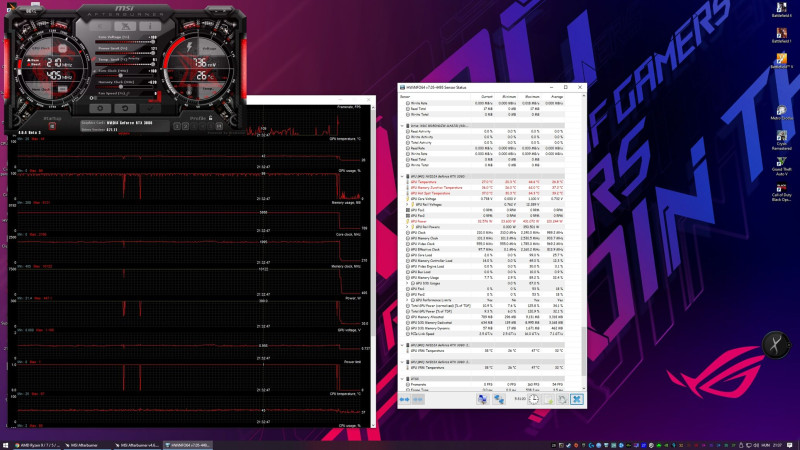Viewport: 800px width, 450px height.
Task: Click the Afterburner save profile button
Action: [x=219, y=126]
